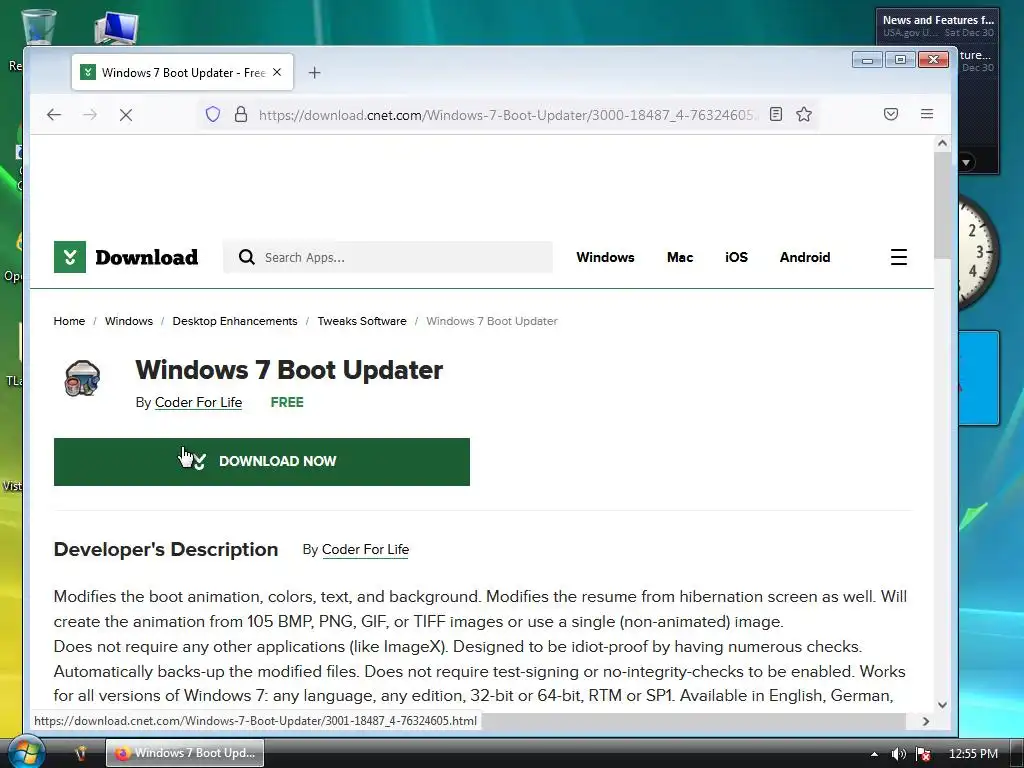This screenshot has height=768, width=1024.
Task: Click the disabled forward navigation arrow
Action: pos(90,115)
